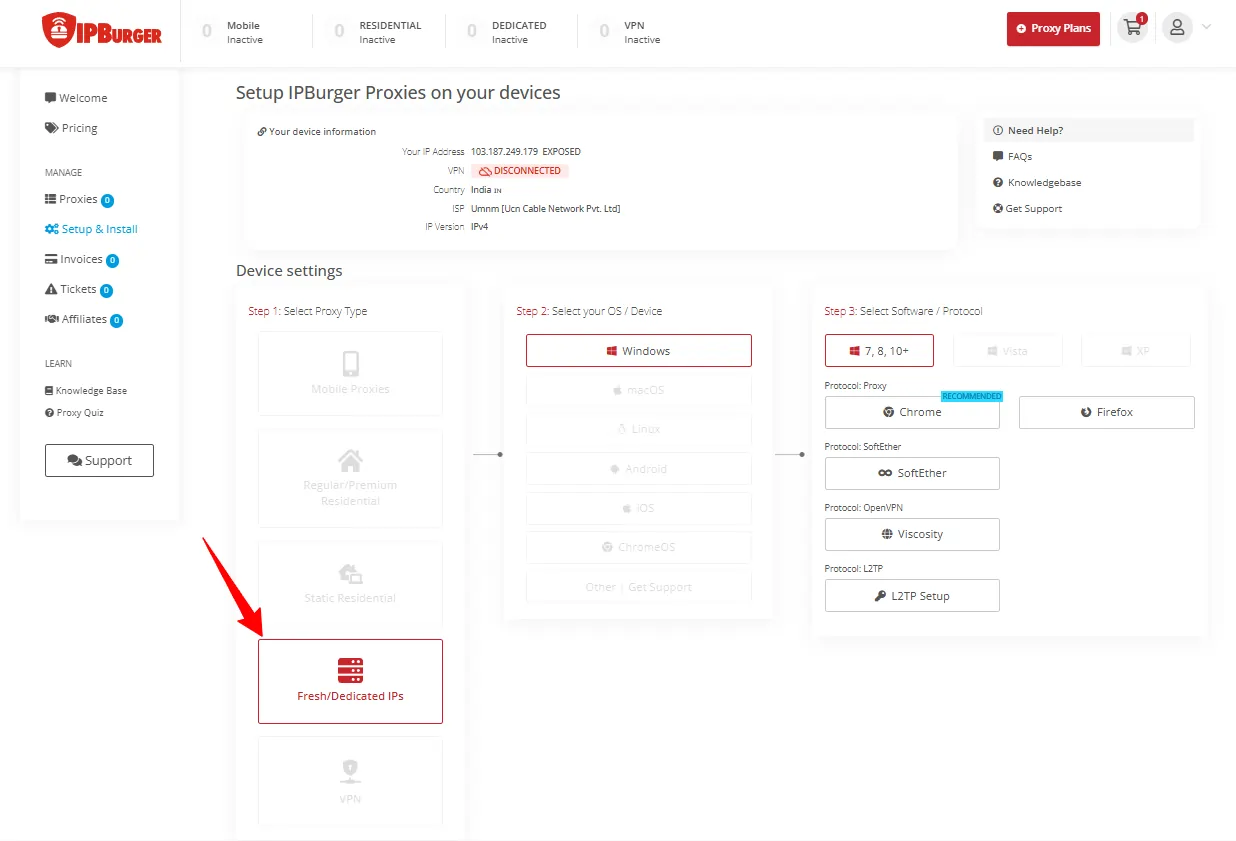Select the DEDICATED Inactive status tab
Screen dimensions: 1236x841
(x=507, y=32)
